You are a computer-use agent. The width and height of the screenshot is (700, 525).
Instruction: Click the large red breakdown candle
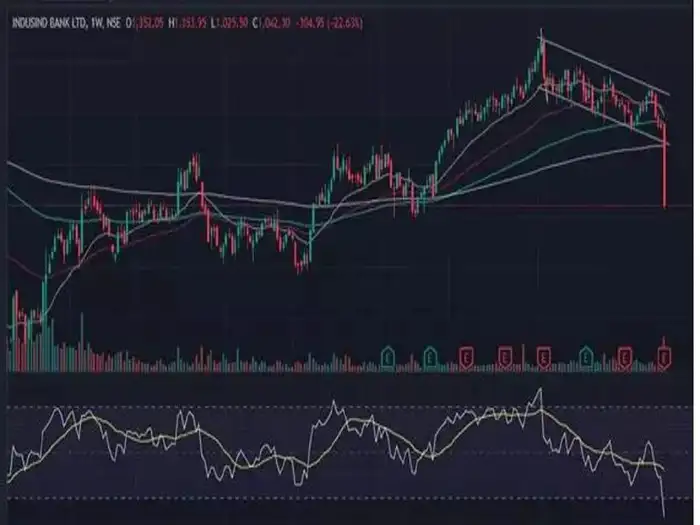pos(665,170)
